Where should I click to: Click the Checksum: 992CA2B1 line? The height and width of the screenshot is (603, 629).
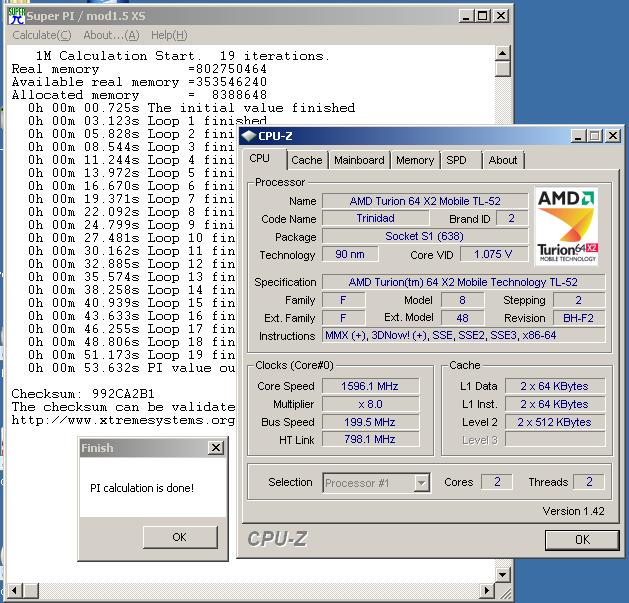point(83,394)
